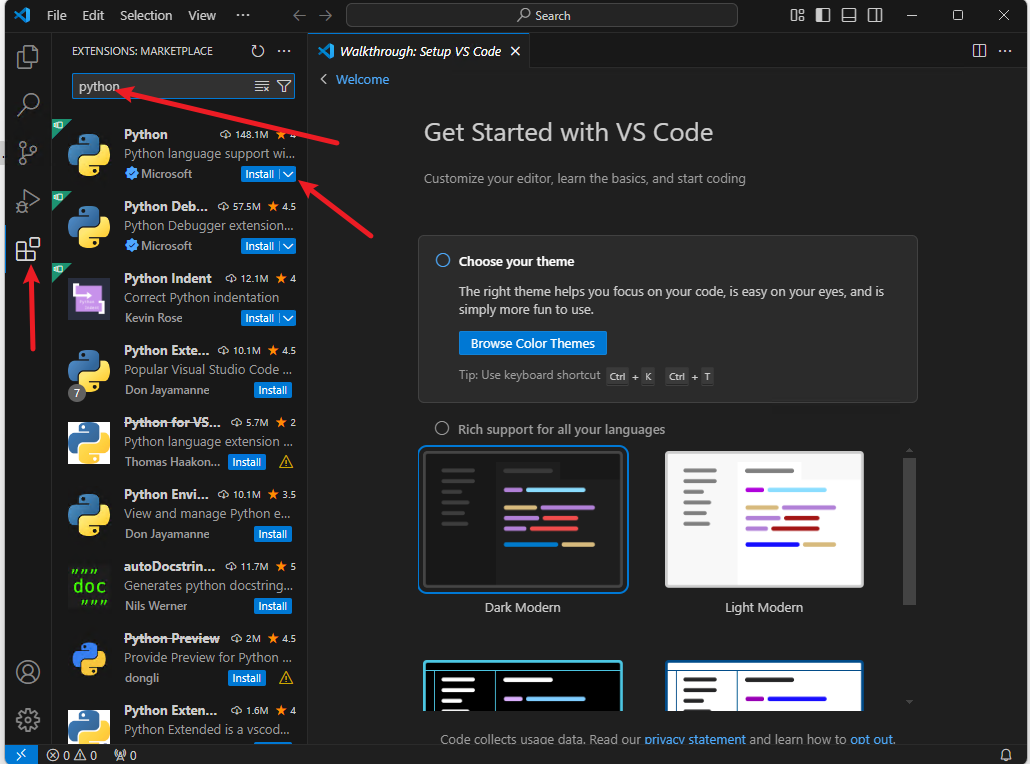This screenshot has height=764, width=1030.
Task: Open the filter extensions funnel icon
Action: pyautogui.click(x=284, y=86)
